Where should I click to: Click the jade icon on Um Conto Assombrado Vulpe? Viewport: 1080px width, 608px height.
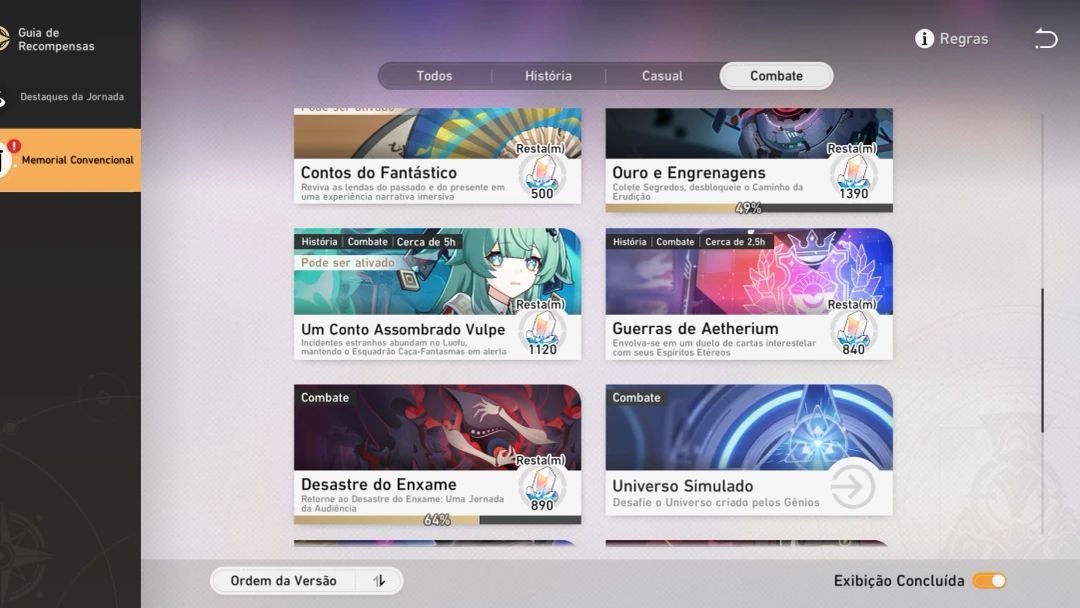point(542,332)
